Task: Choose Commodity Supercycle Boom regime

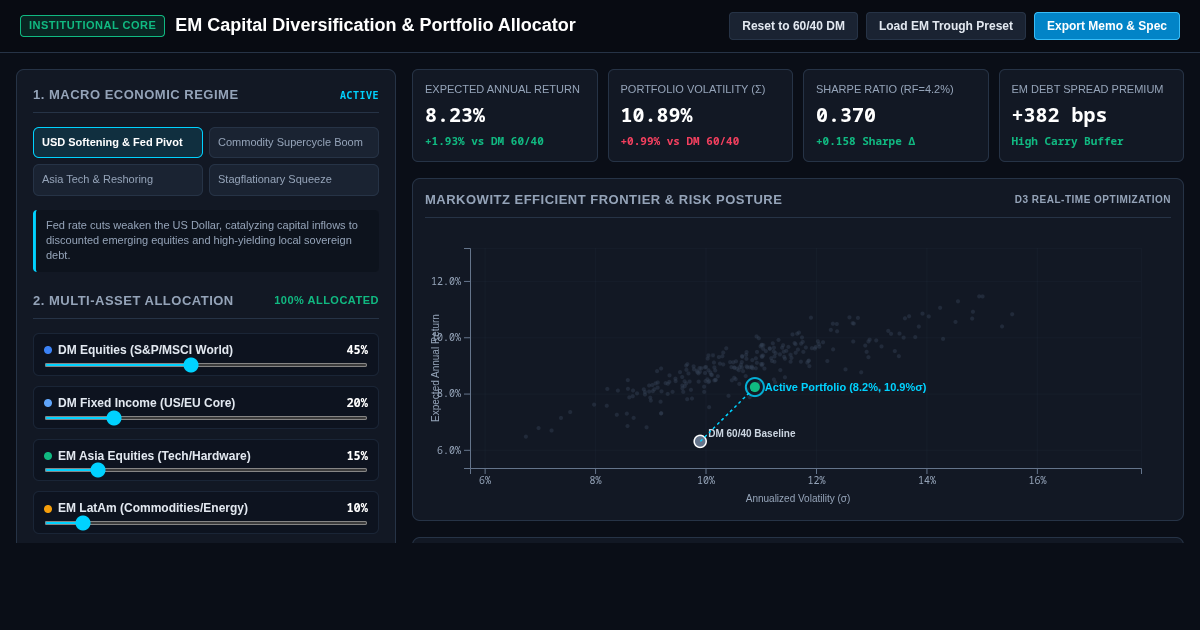Action: click(x=294, y=142)
